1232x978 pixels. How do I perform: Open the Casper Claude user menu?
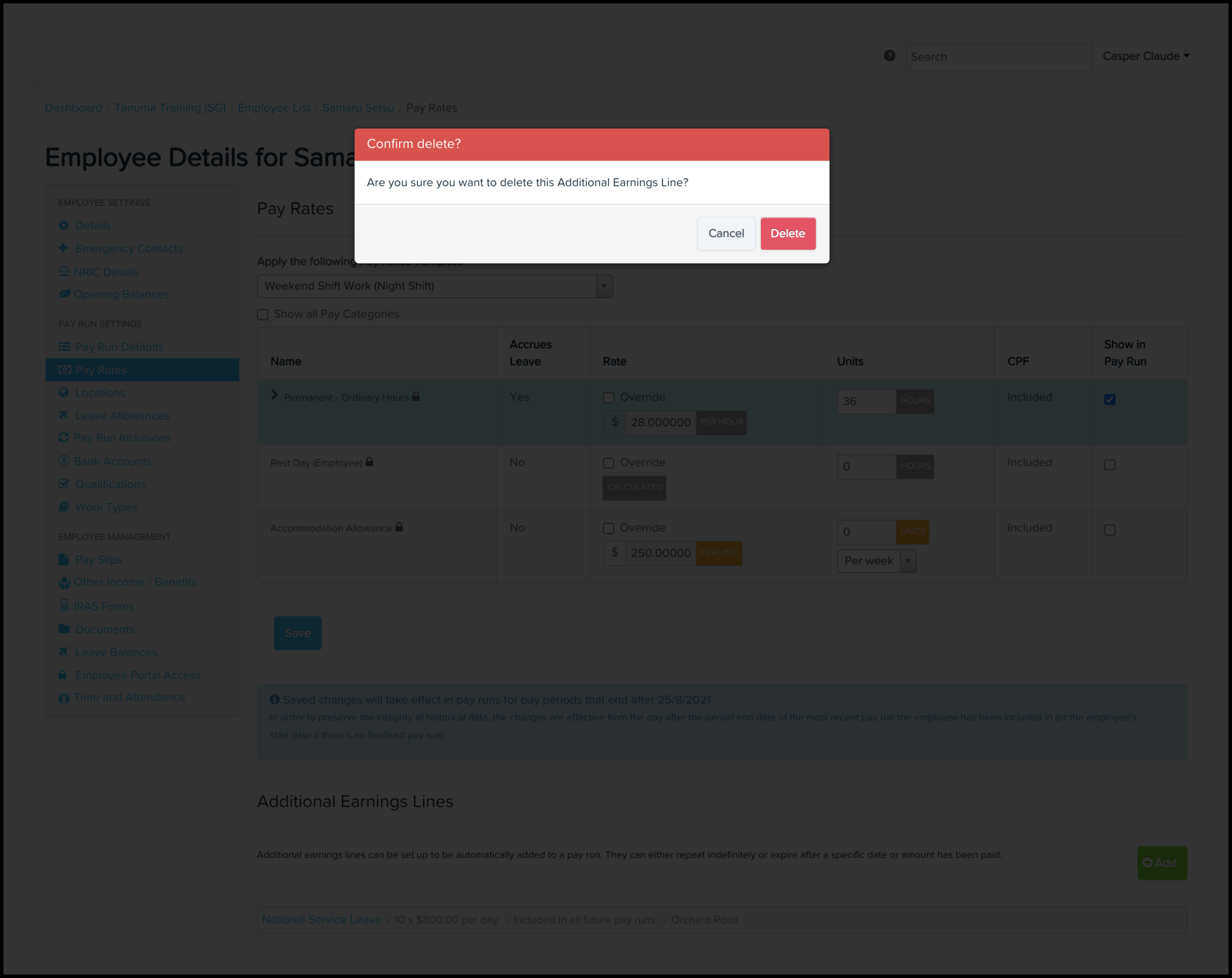1146,56
